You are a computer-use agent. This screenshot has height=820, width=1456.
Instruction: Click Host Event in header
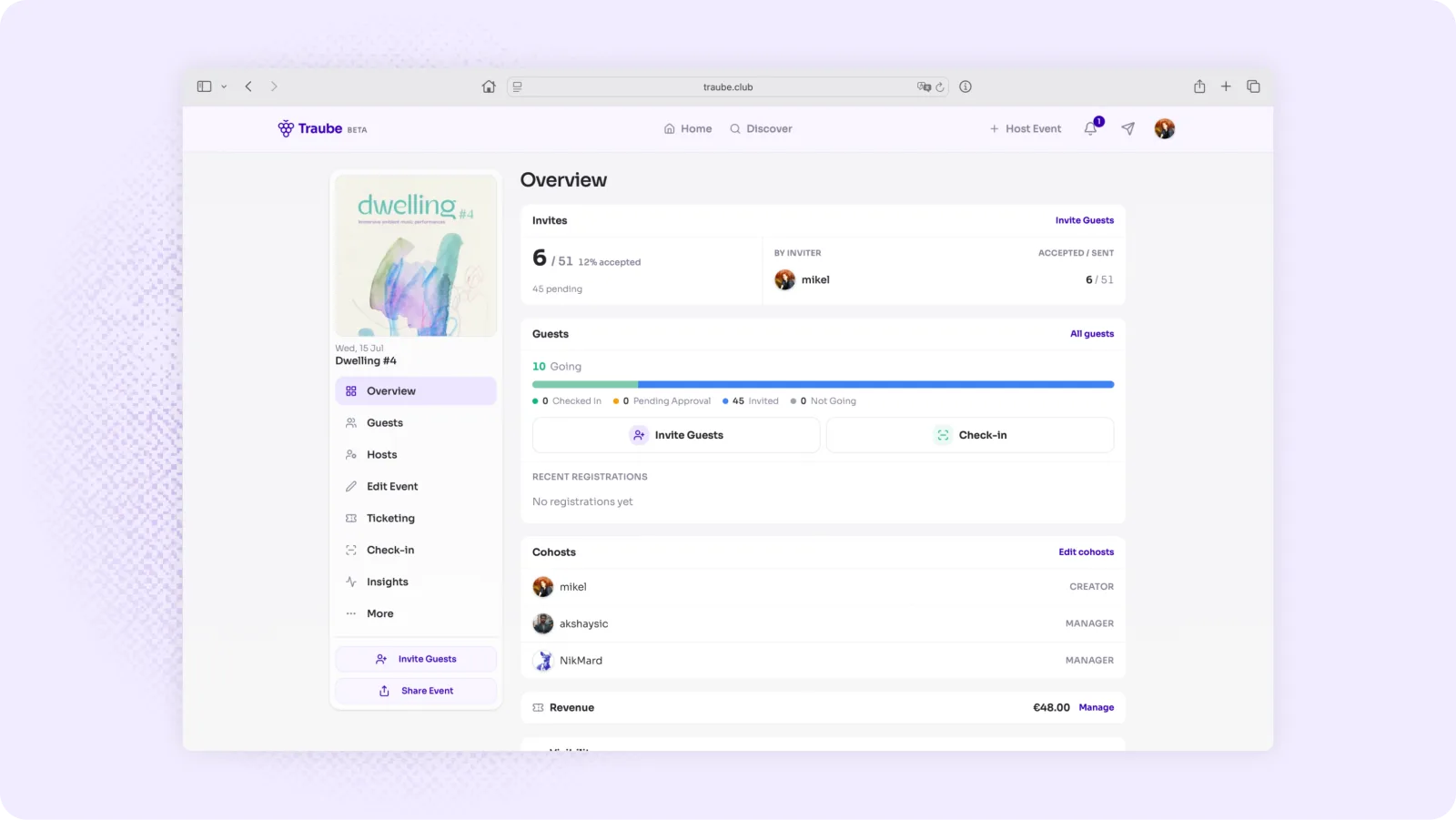tap(1026, 129)
